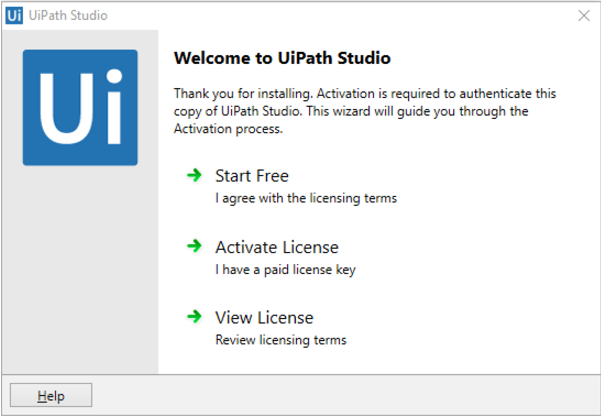Click the "Welcome to UiPath Studio" heading
Viewport: 601px width, 416px height.
(282, 58)
